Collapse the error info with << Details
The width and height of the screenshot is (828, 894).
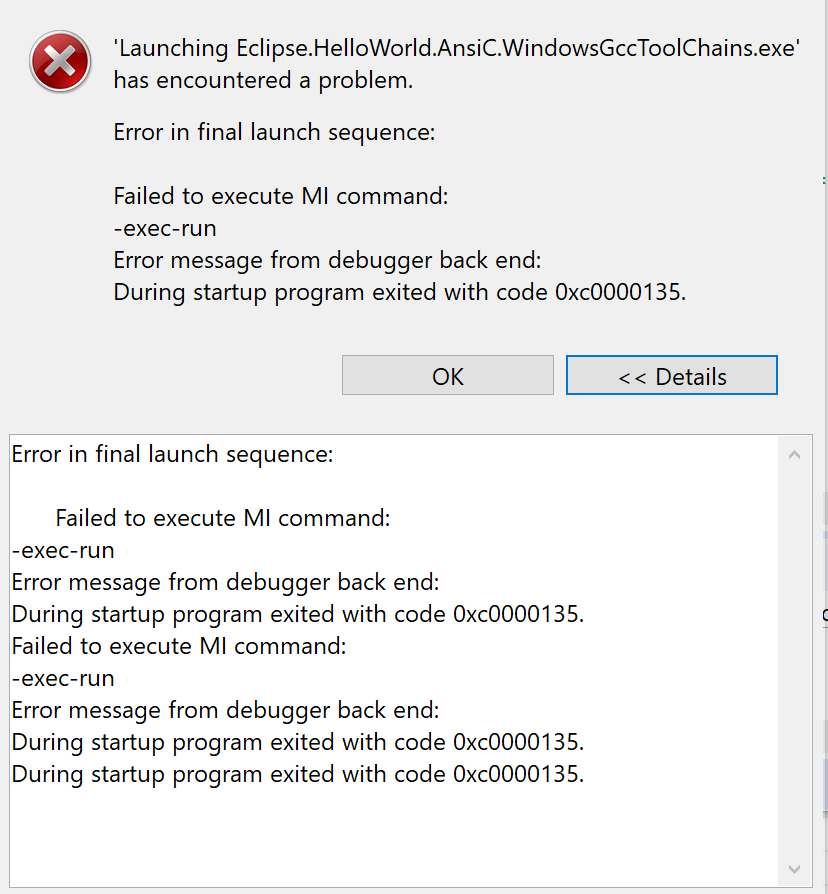(x=671, y=376)
